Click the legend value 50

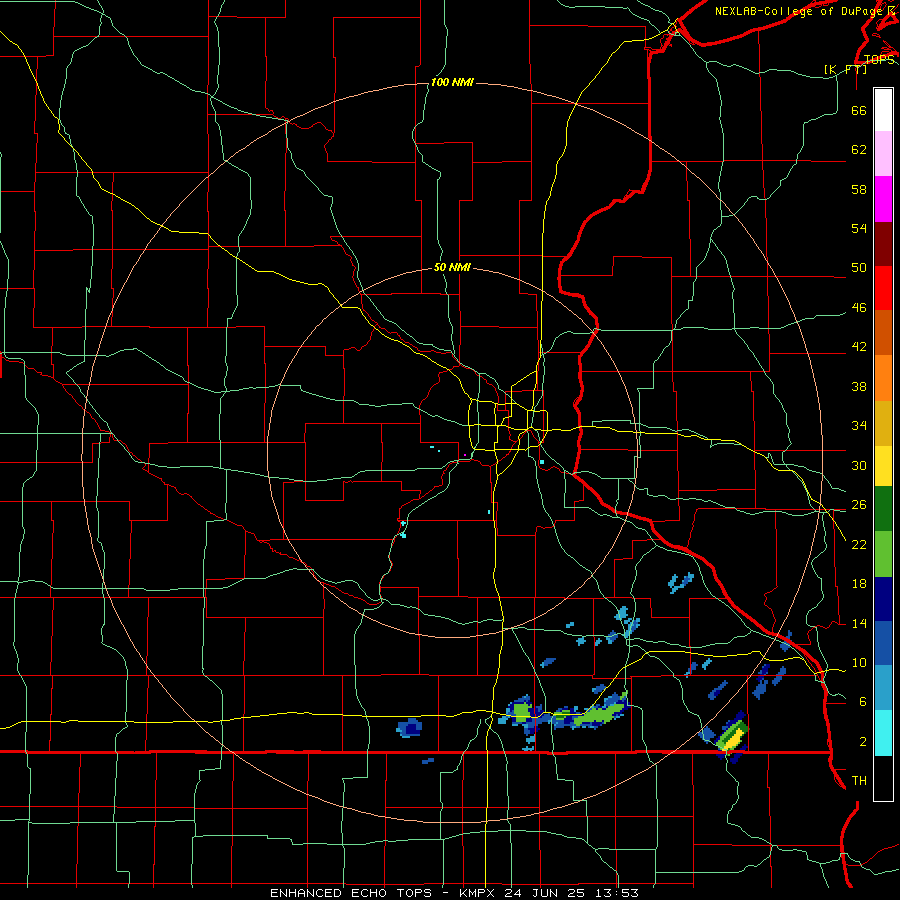click(x=859, y=267)
